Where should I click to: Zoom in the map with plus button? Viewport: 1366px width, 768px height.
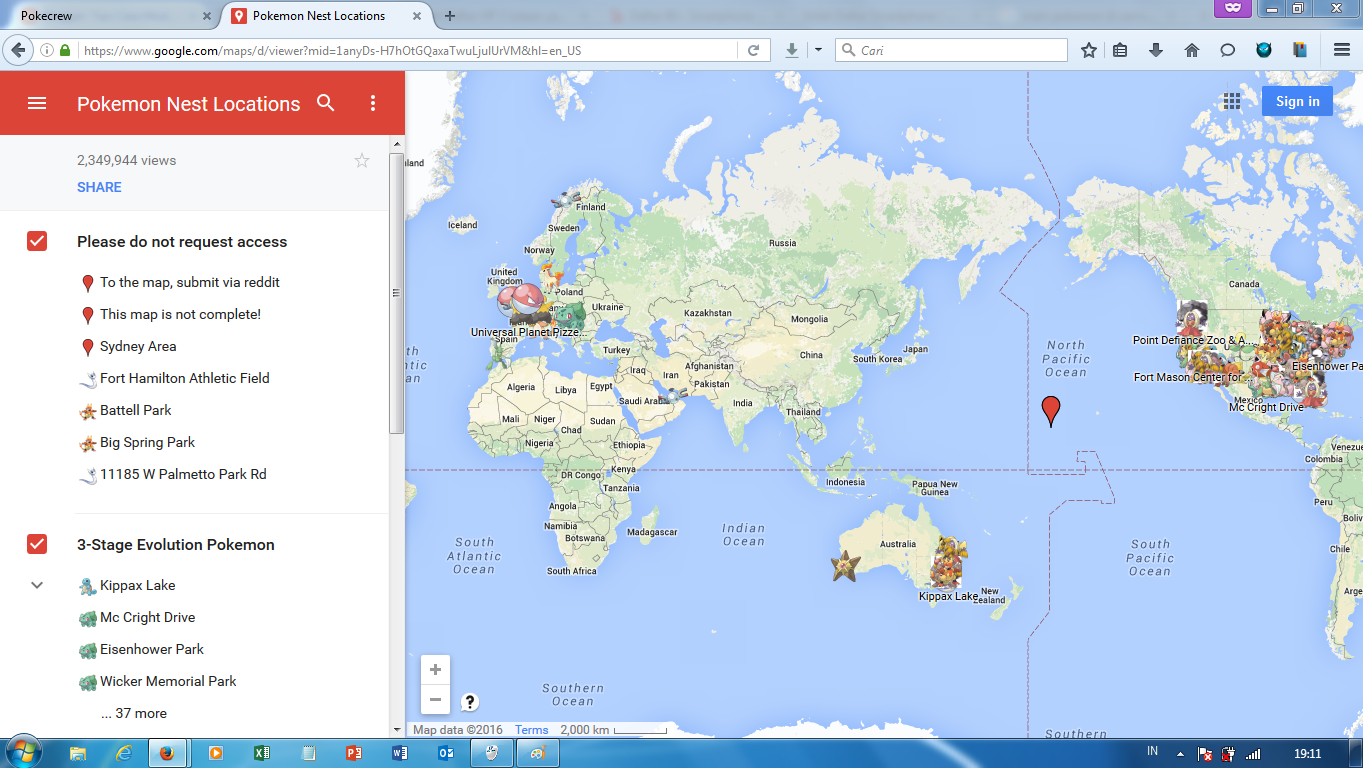[435, 670]
